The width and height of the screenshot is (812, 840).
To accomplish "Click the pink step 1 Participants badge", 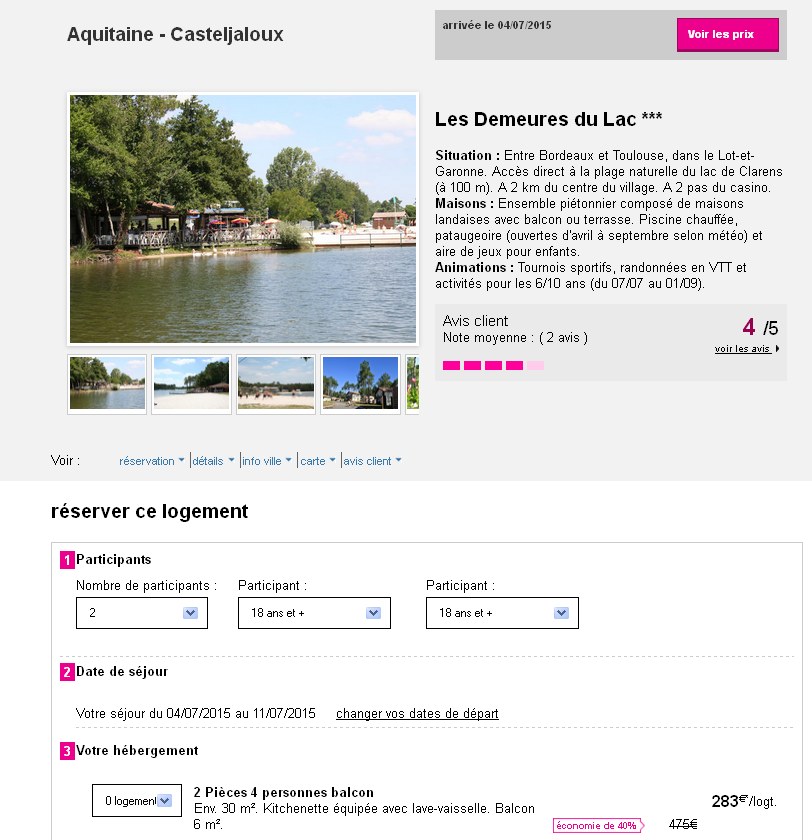I will 67,560.
